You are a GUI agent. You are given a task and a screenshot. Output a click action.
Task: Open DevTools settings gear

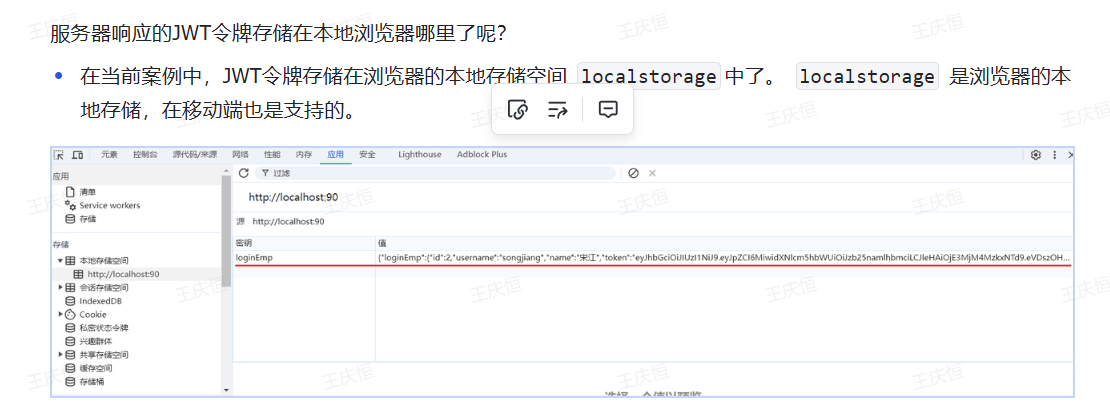[1036, 155]
